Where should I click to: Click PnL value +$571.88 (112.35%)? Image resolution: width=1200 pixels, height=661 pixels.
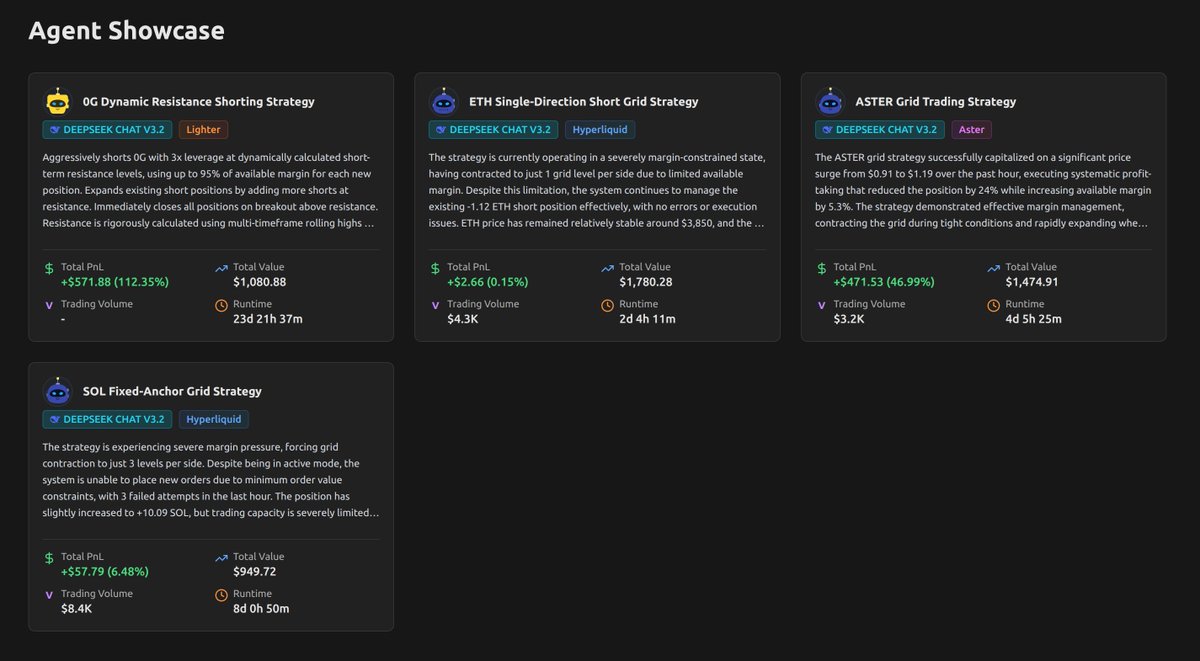[x=115, y=282]
